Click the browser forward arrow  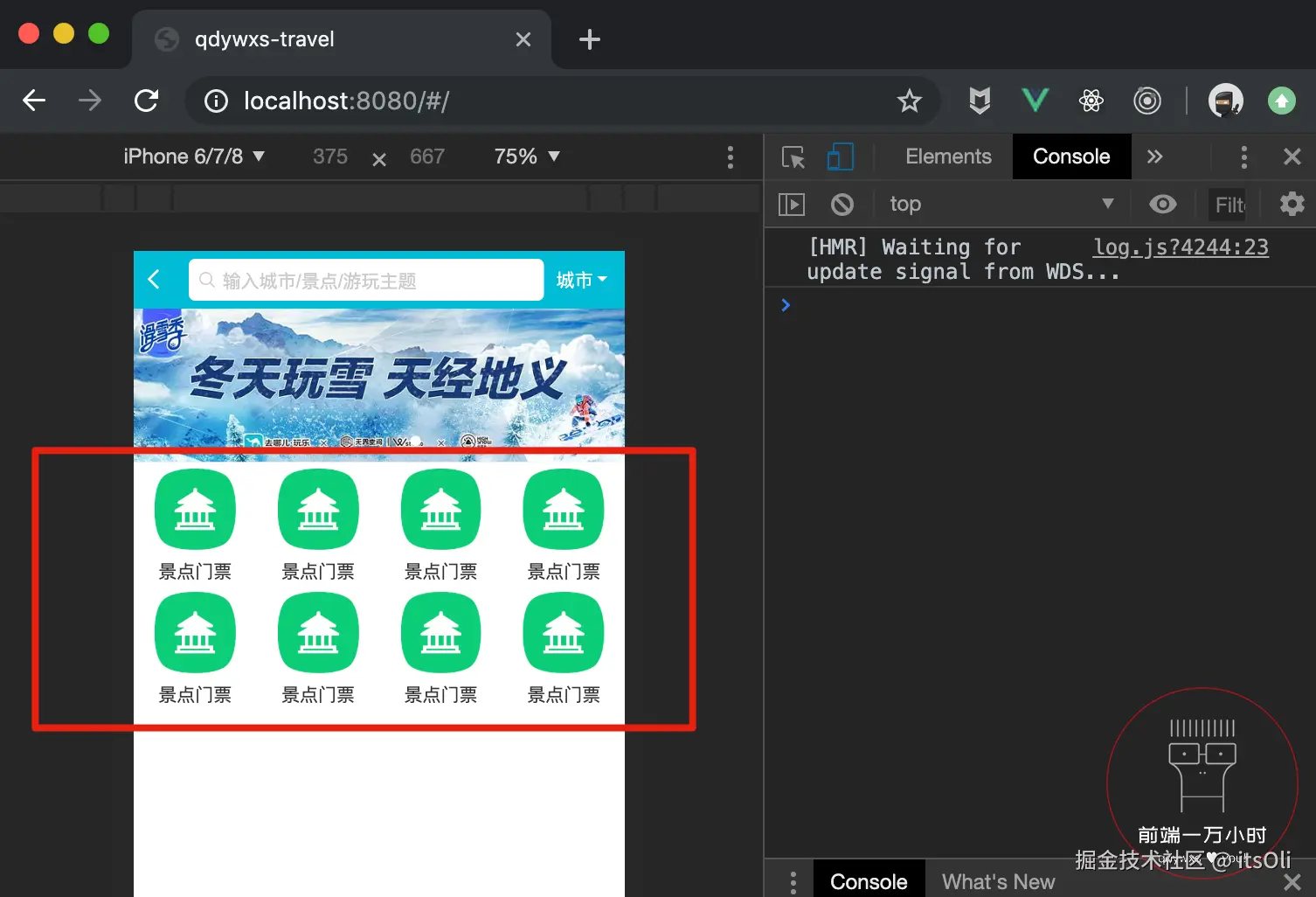point(89,101)
